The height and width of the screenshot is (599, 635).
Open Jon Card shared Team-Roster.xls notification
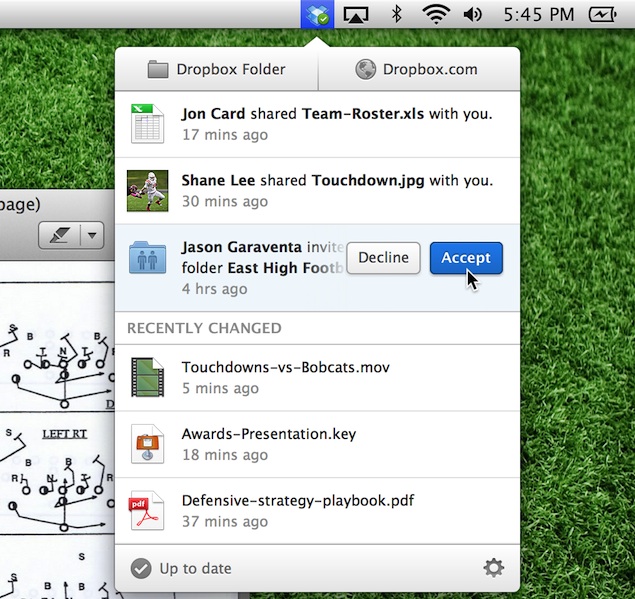click(x=318, y=124)
